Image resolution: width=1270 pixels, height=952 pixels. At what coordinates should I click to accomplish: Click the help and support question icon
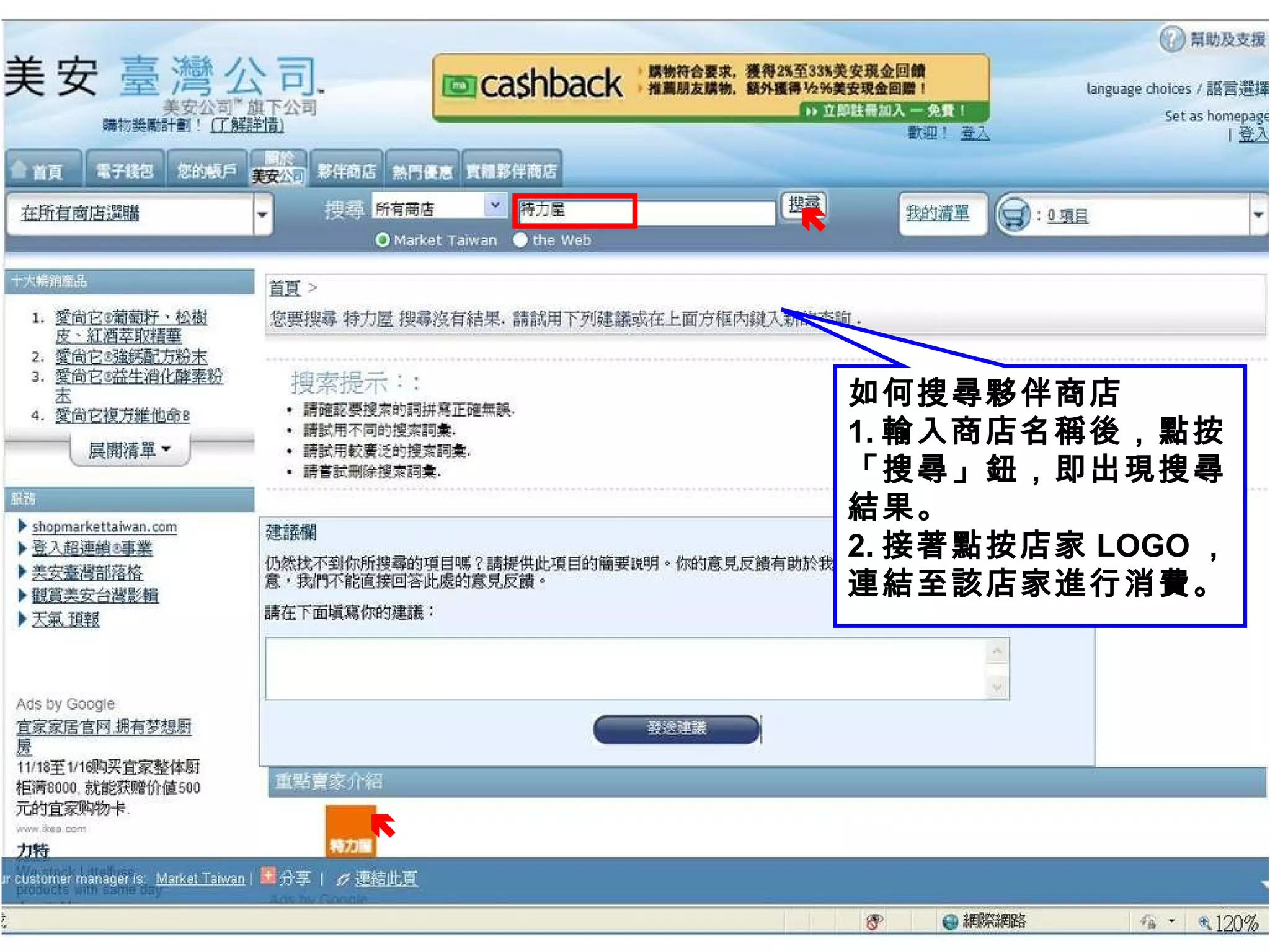1171,39
